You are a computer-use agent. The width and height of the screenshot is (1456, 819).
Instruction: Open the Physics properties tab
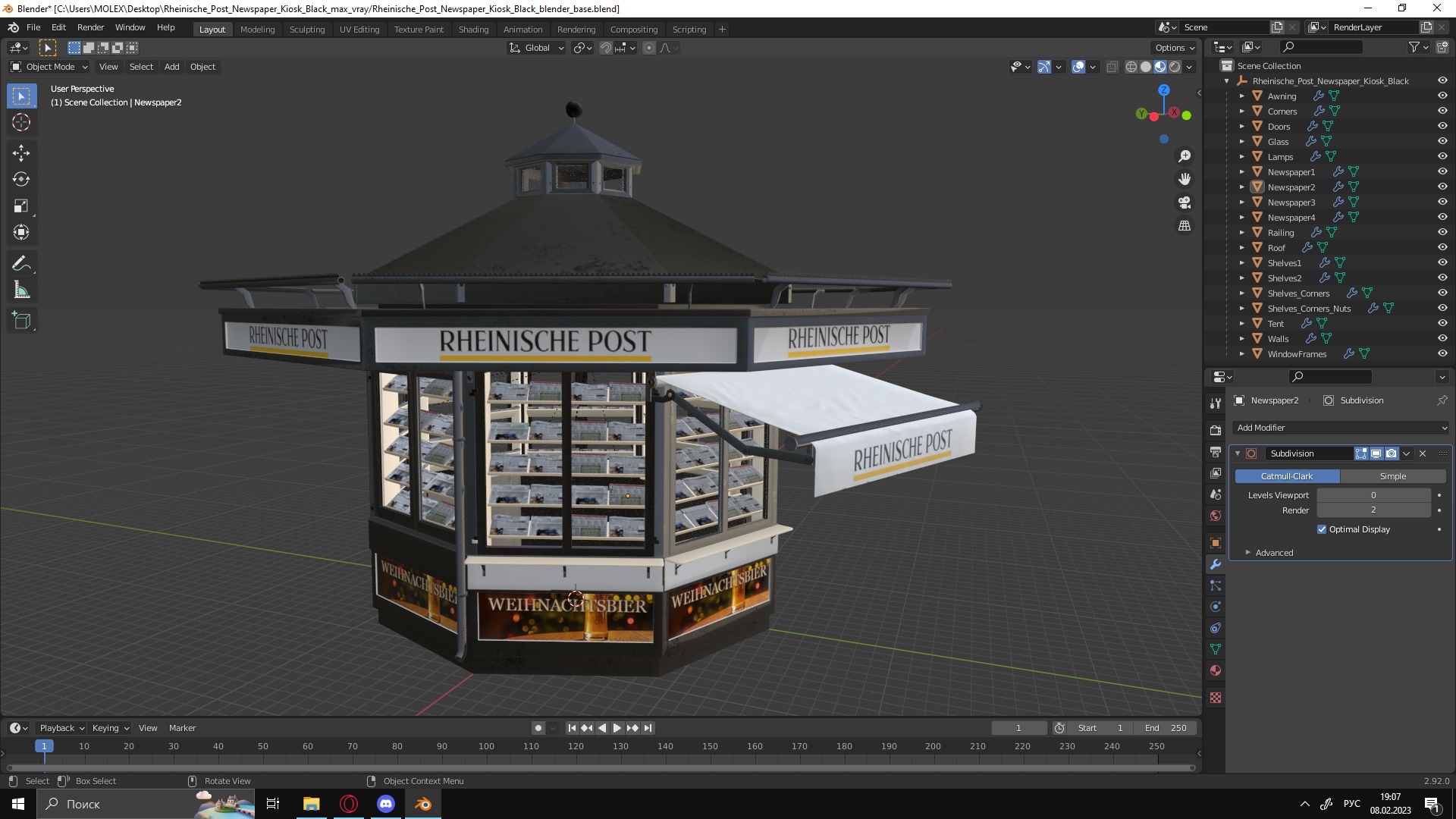point(1216,607)
